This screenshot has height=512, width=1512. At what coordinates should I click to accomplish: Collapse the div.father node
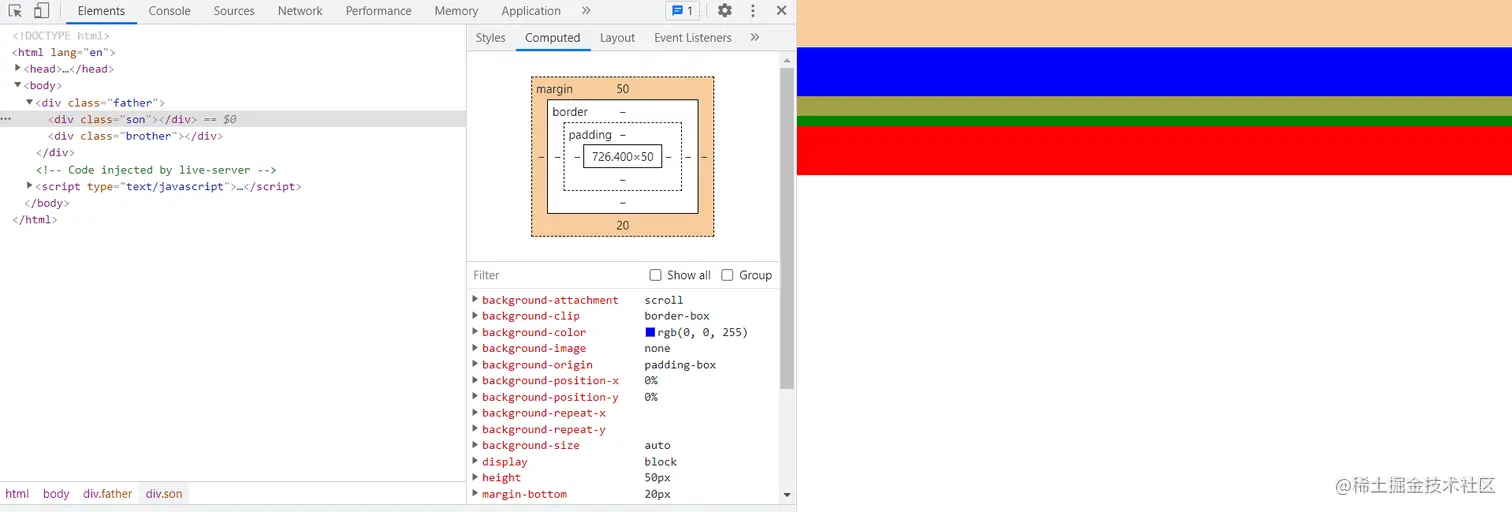pos(30,102)
